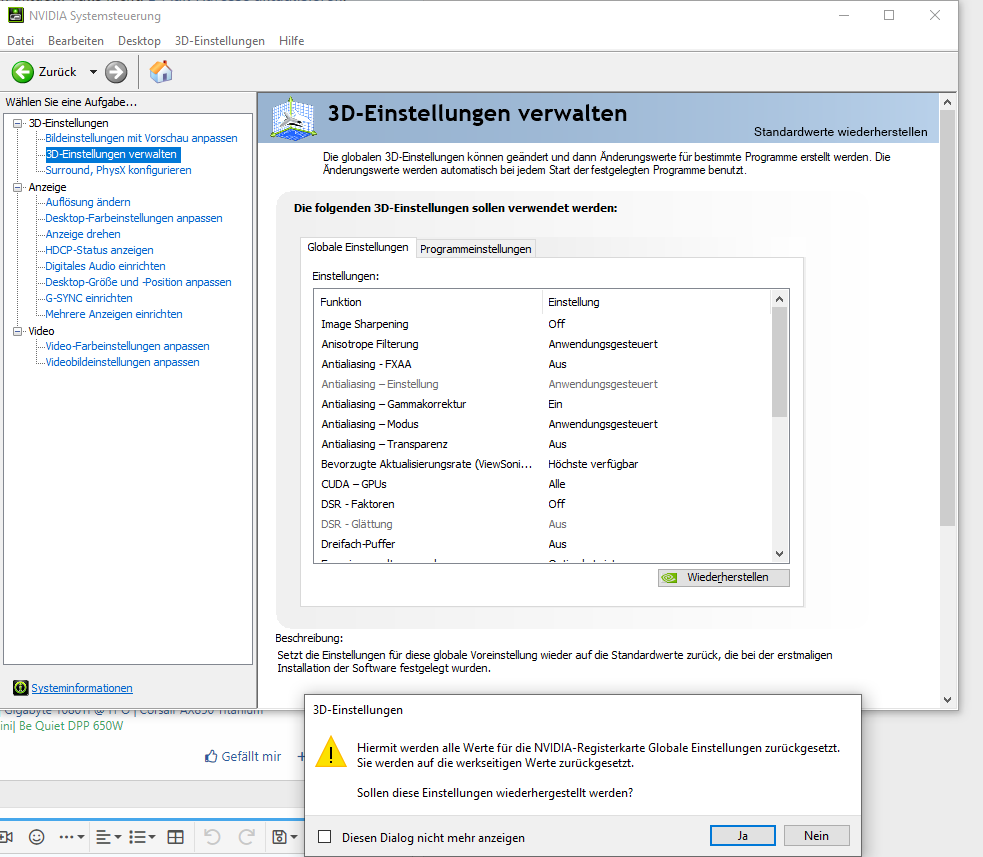Switch to Globale Einstellungen tab
The image size is (983, 857).
(357, 247)
